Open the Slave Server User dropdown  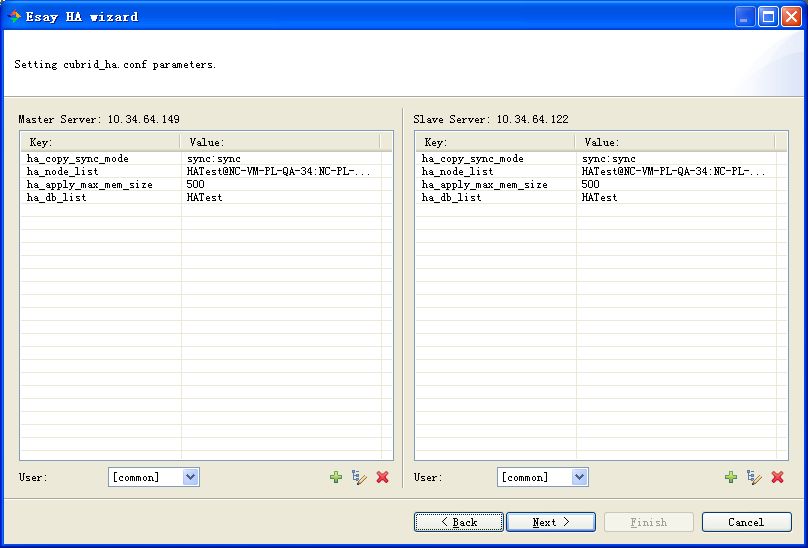(579, 478)
